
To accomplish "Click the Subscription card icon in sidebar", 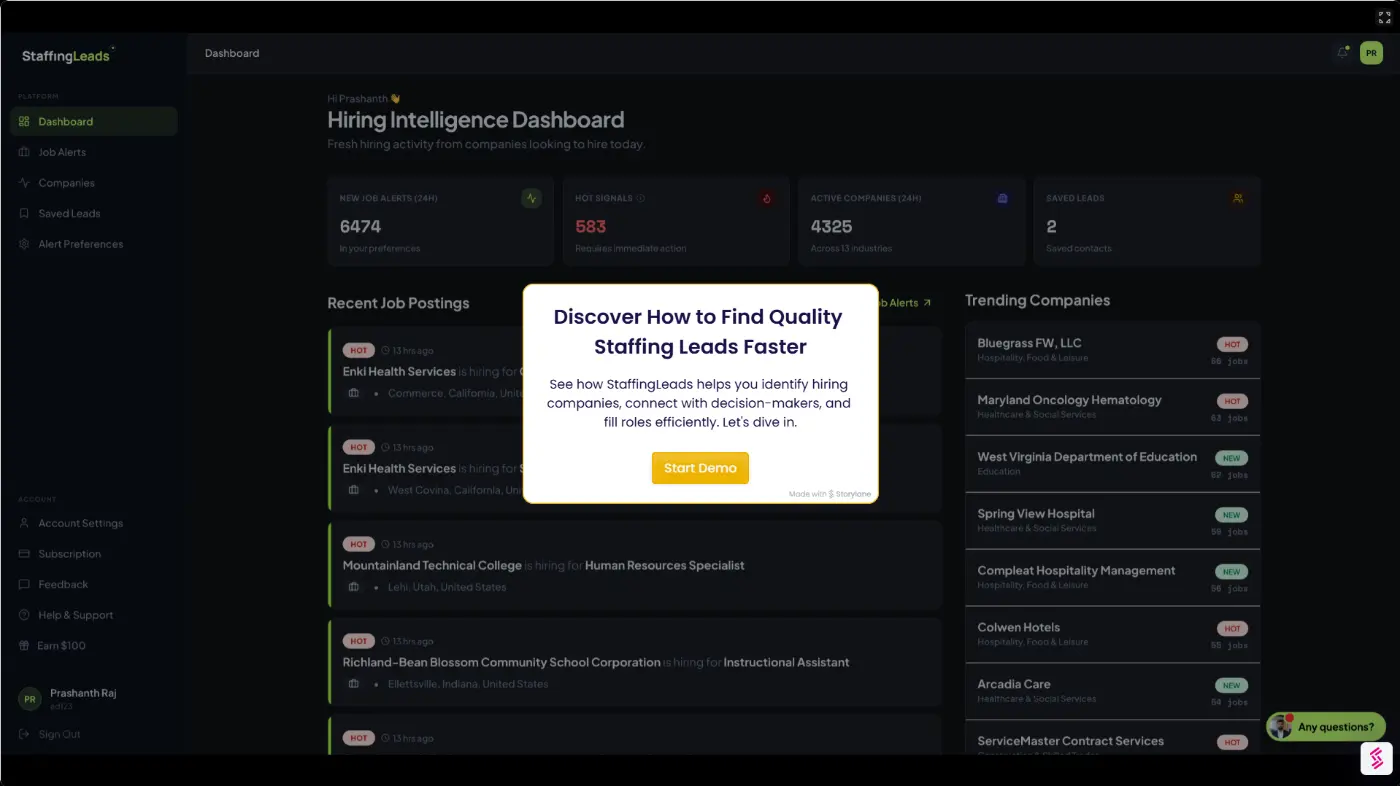I will (x=25, y=554).
